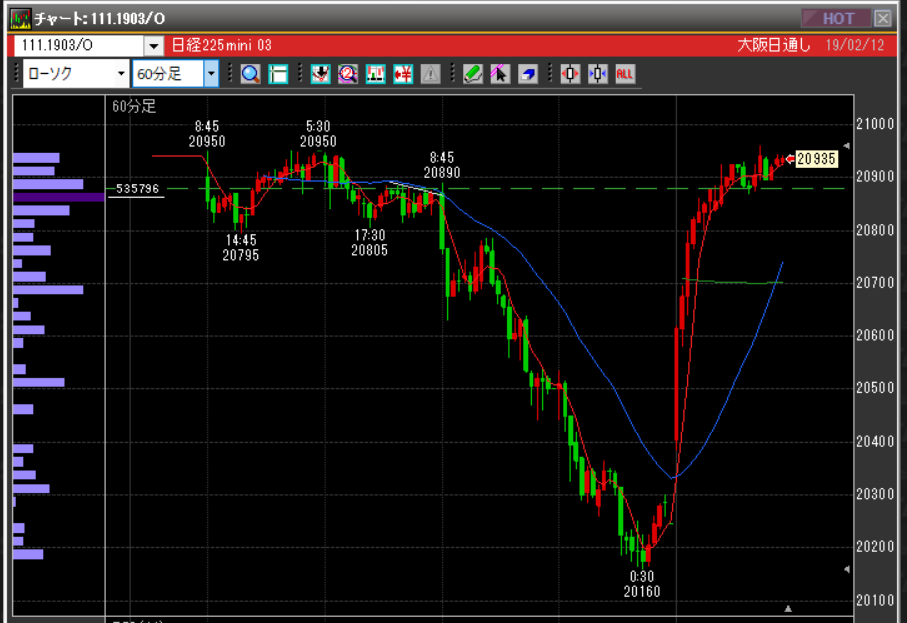This screenshot has width=907, height=623.
Task: Click the 60分足 label inside chart
Action: 134,106
